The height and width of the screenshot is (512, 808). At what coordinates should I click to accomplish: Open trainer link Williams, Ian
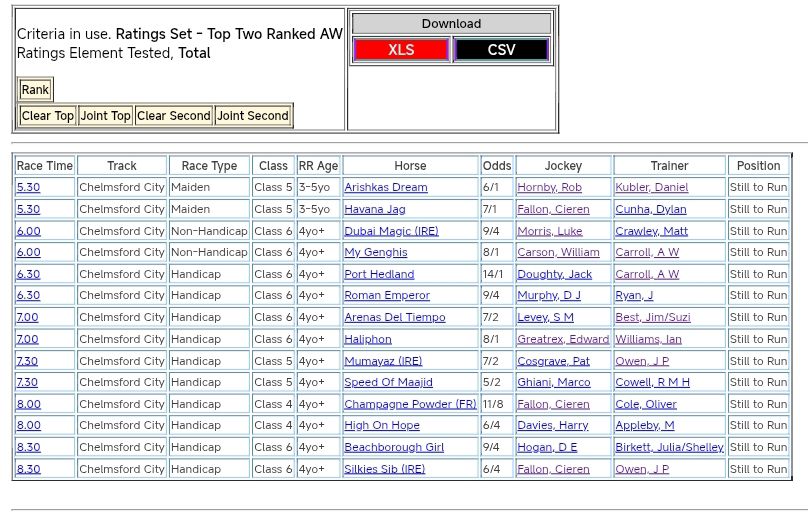click(648, 340)
